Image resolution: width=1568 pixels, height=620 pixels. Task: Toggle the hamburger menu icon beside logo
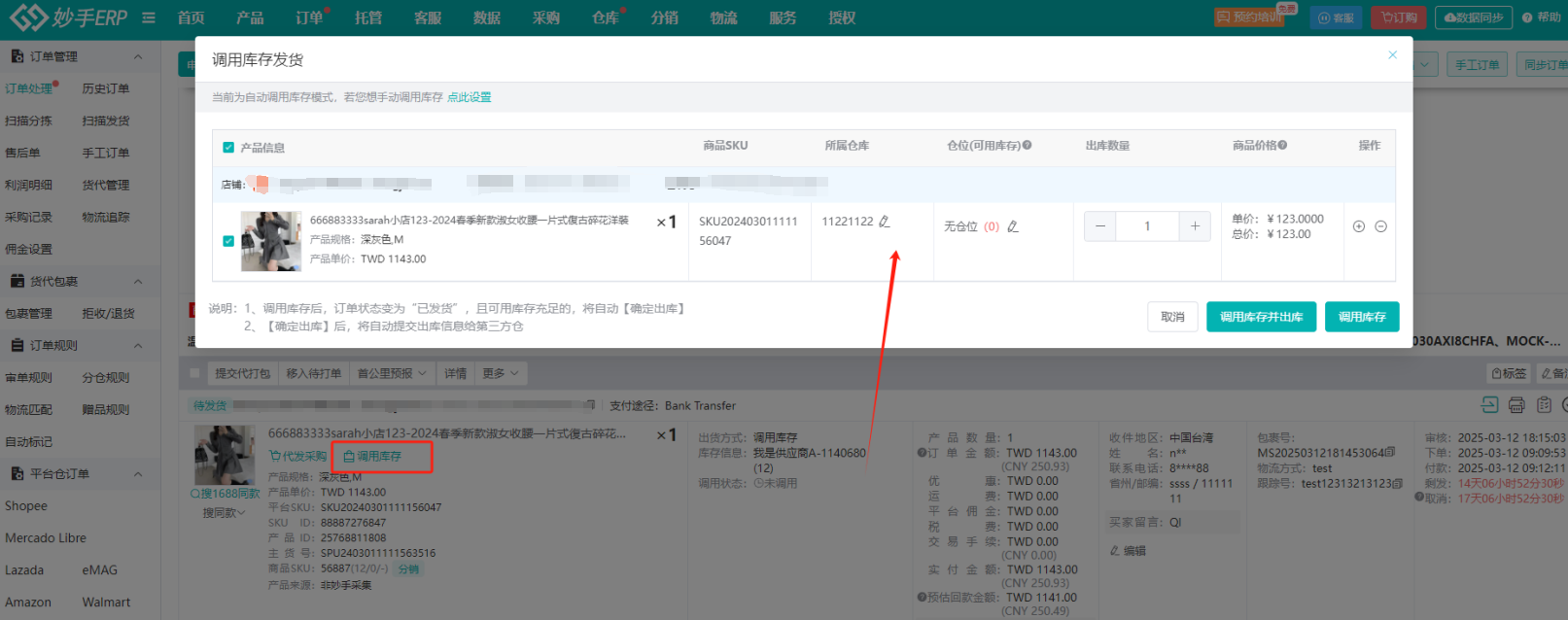point(149,17)
